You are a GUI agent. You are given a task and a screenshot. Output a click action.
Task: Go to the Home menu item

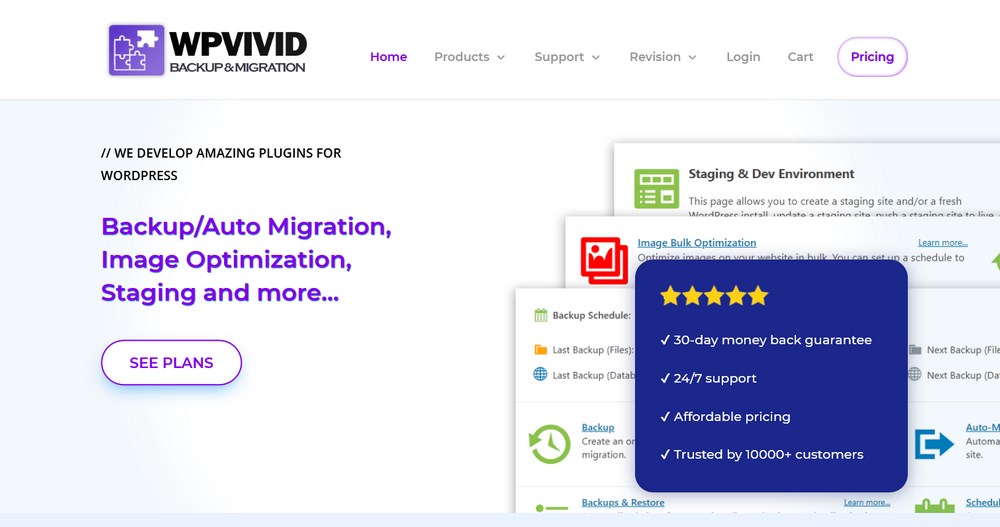(x=388, y=57)
